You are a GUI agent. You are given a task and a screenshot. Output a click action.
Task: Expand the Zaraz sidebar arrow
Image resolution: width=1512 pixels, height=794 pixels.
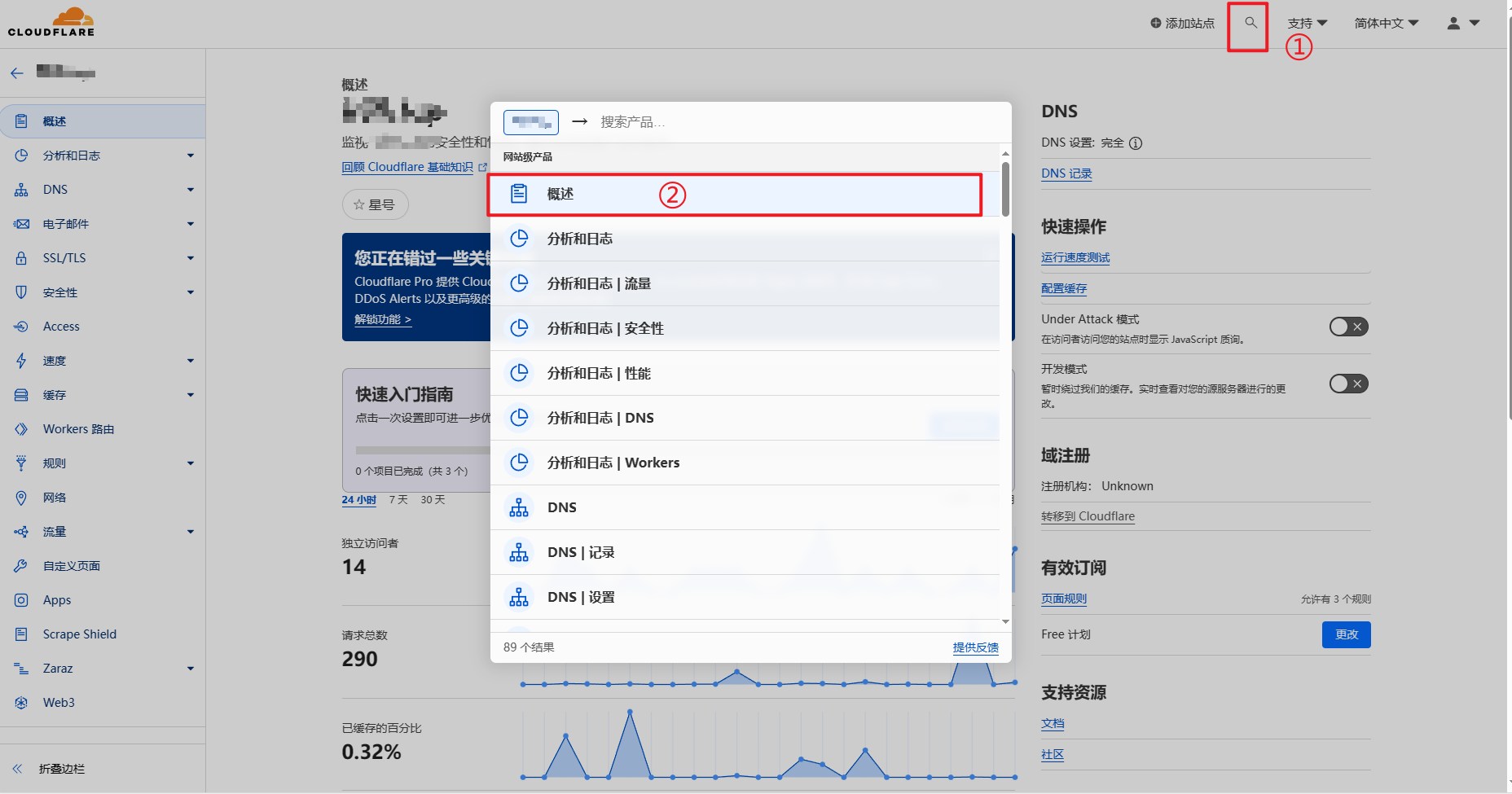pyautogui.click(x=191, y=669)
